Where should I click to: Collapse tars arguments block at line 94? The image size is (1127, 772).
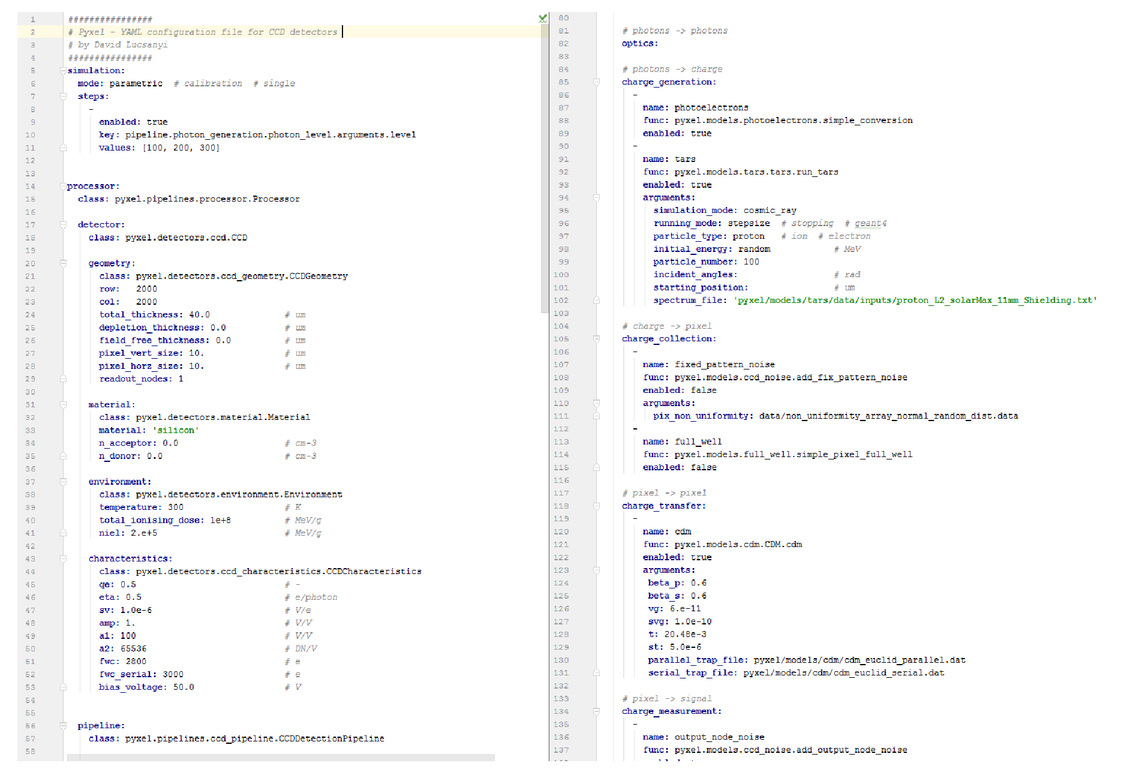point(597,198)
